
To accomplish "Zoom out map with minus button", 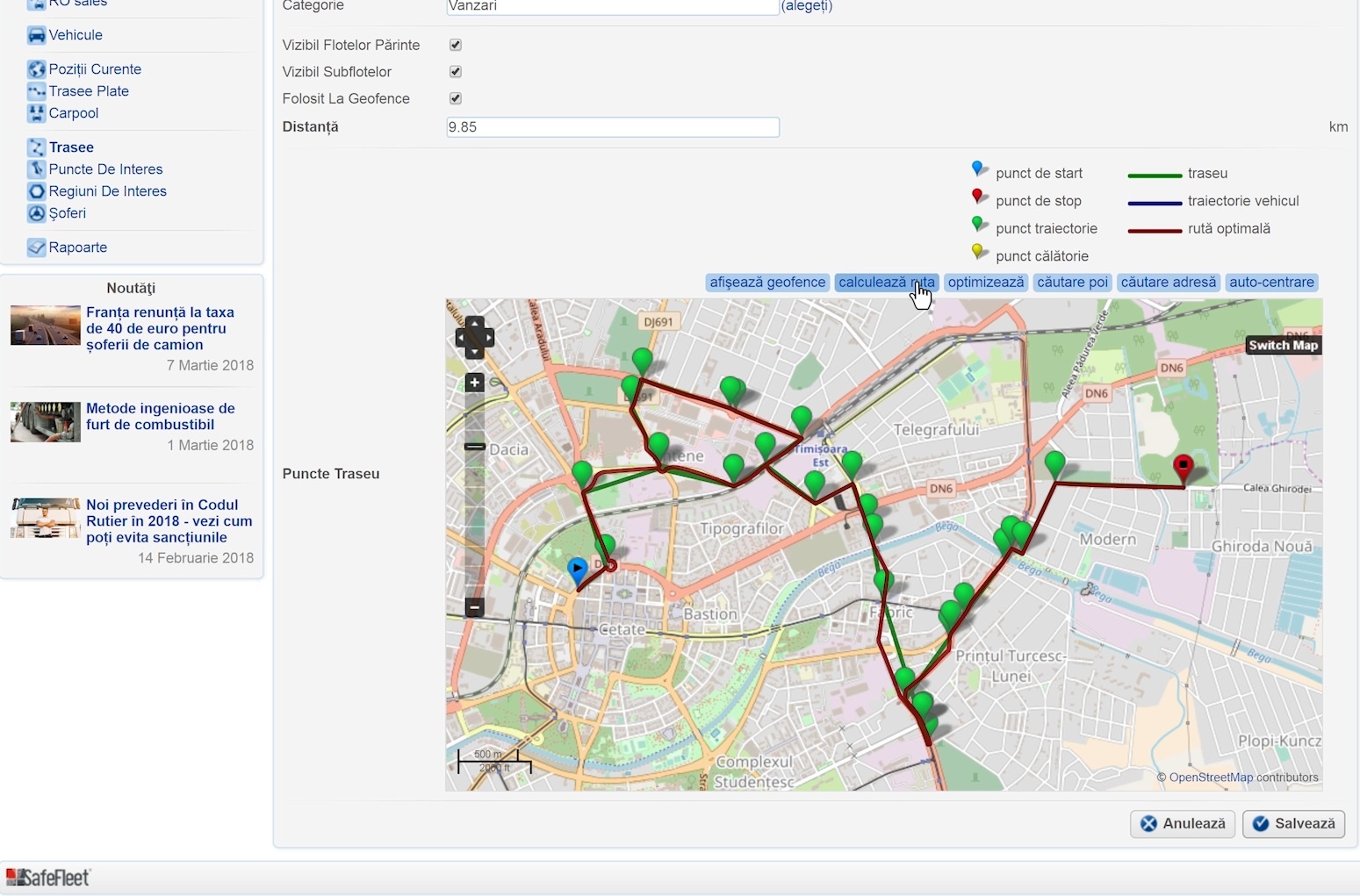I will (x=474, y=606).
